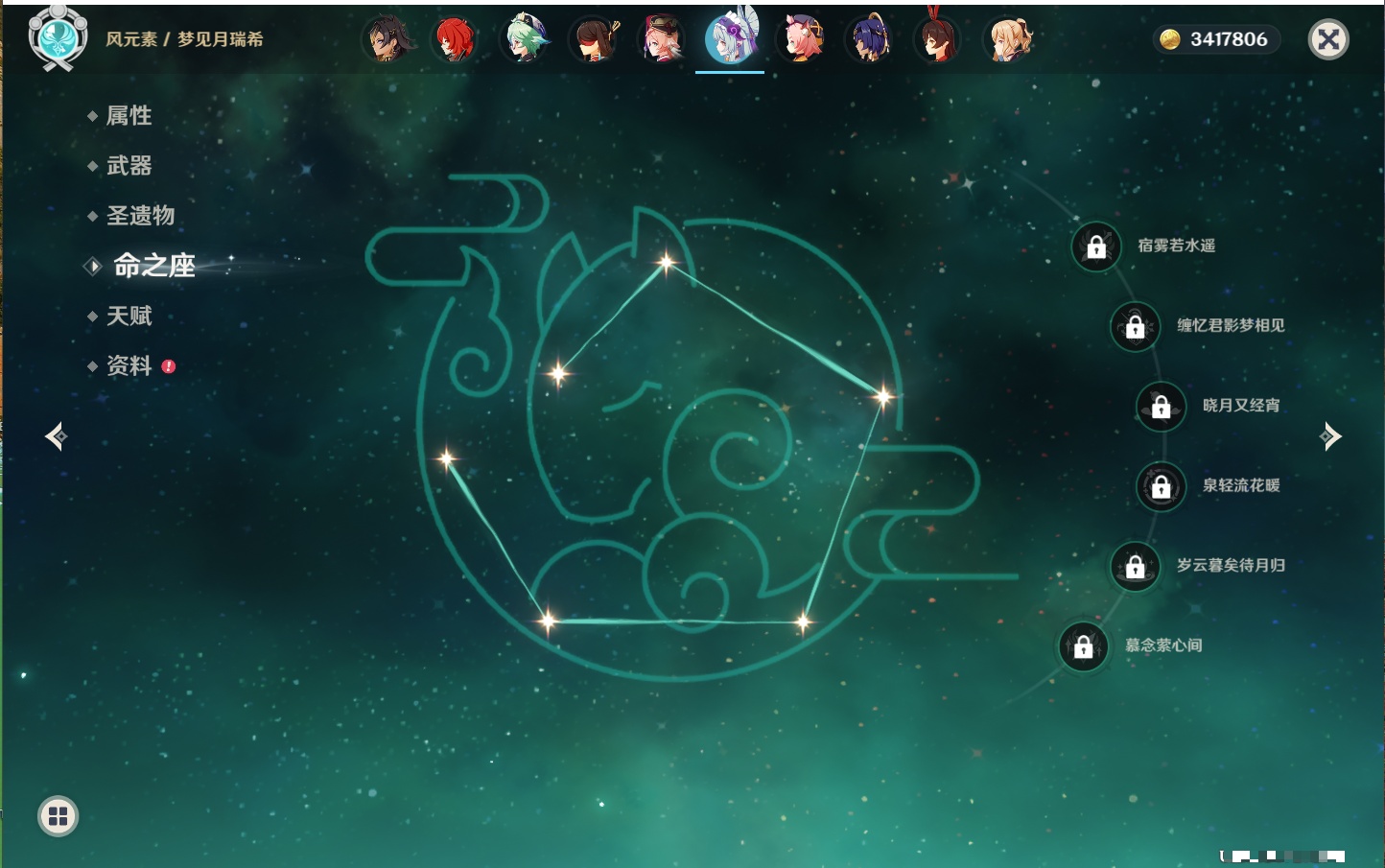This screenshot has width=1385, height=868.
Task: Open the 天赋 talents tab
Action: [129, 317]
